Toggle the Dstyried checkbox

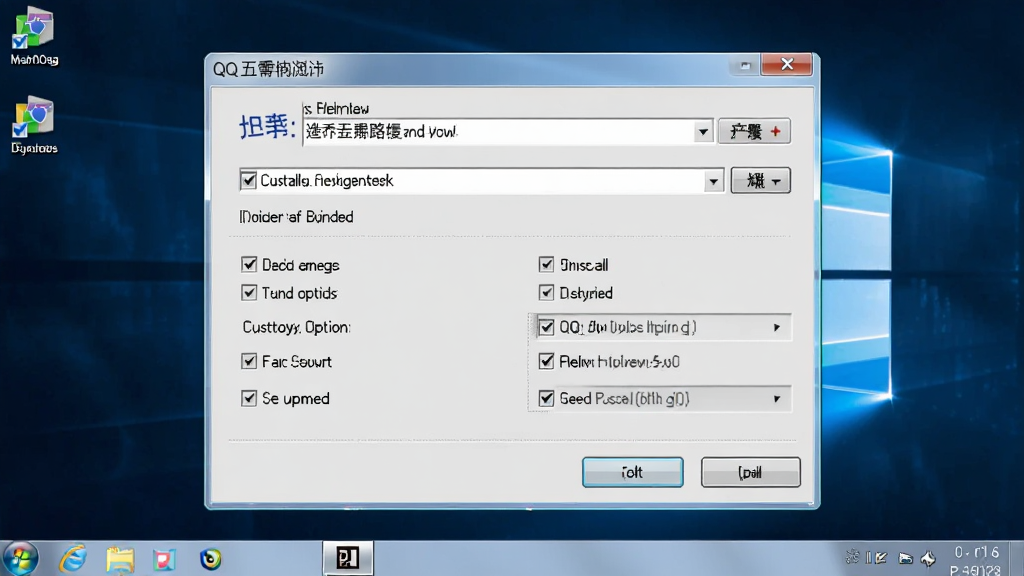(547, 292)
